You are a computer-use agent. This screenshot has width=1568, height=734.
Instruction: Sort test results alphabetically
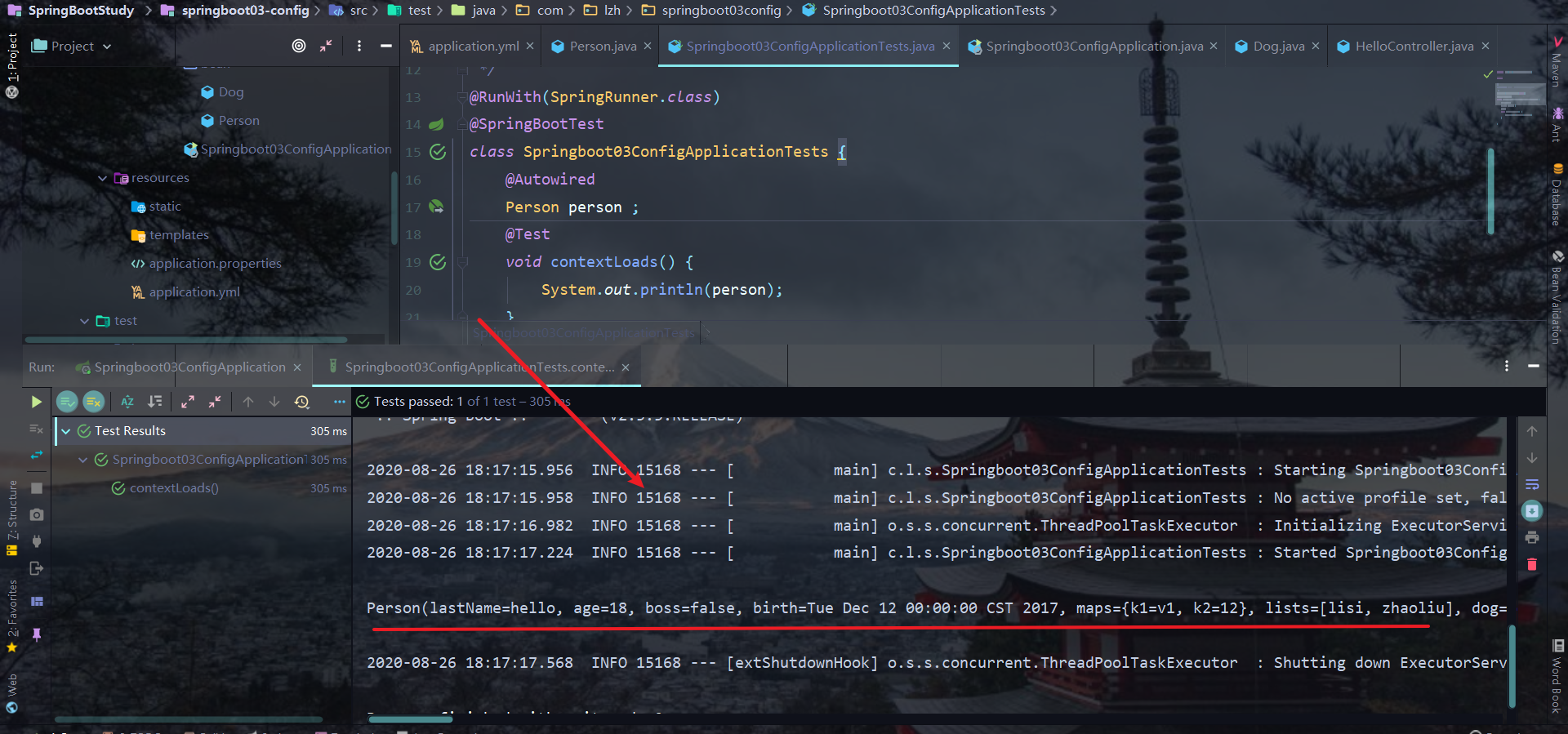pyautogui.click(x=127, y=402)
